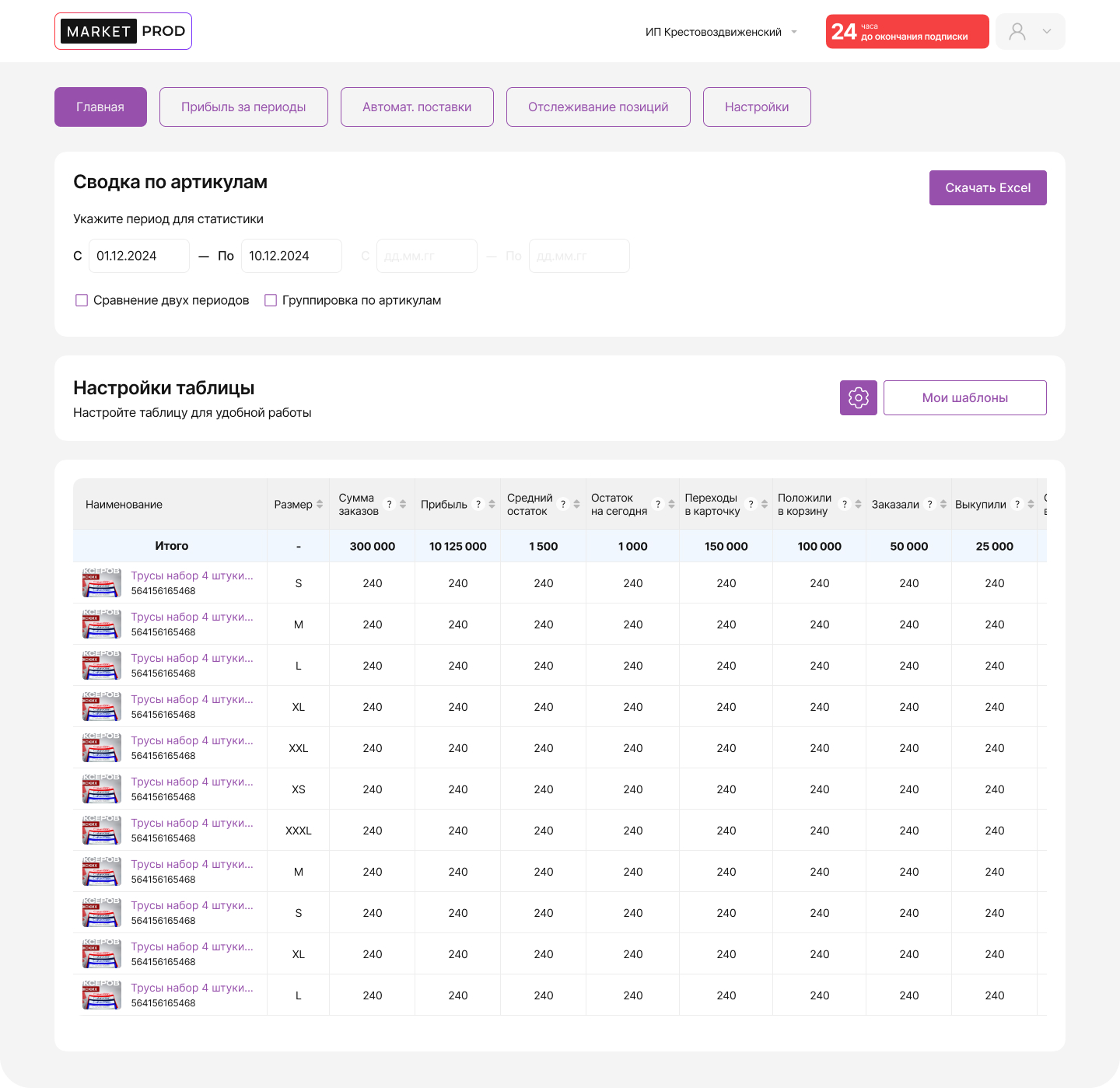Open user profile dropdown menu

point(1030,32)
